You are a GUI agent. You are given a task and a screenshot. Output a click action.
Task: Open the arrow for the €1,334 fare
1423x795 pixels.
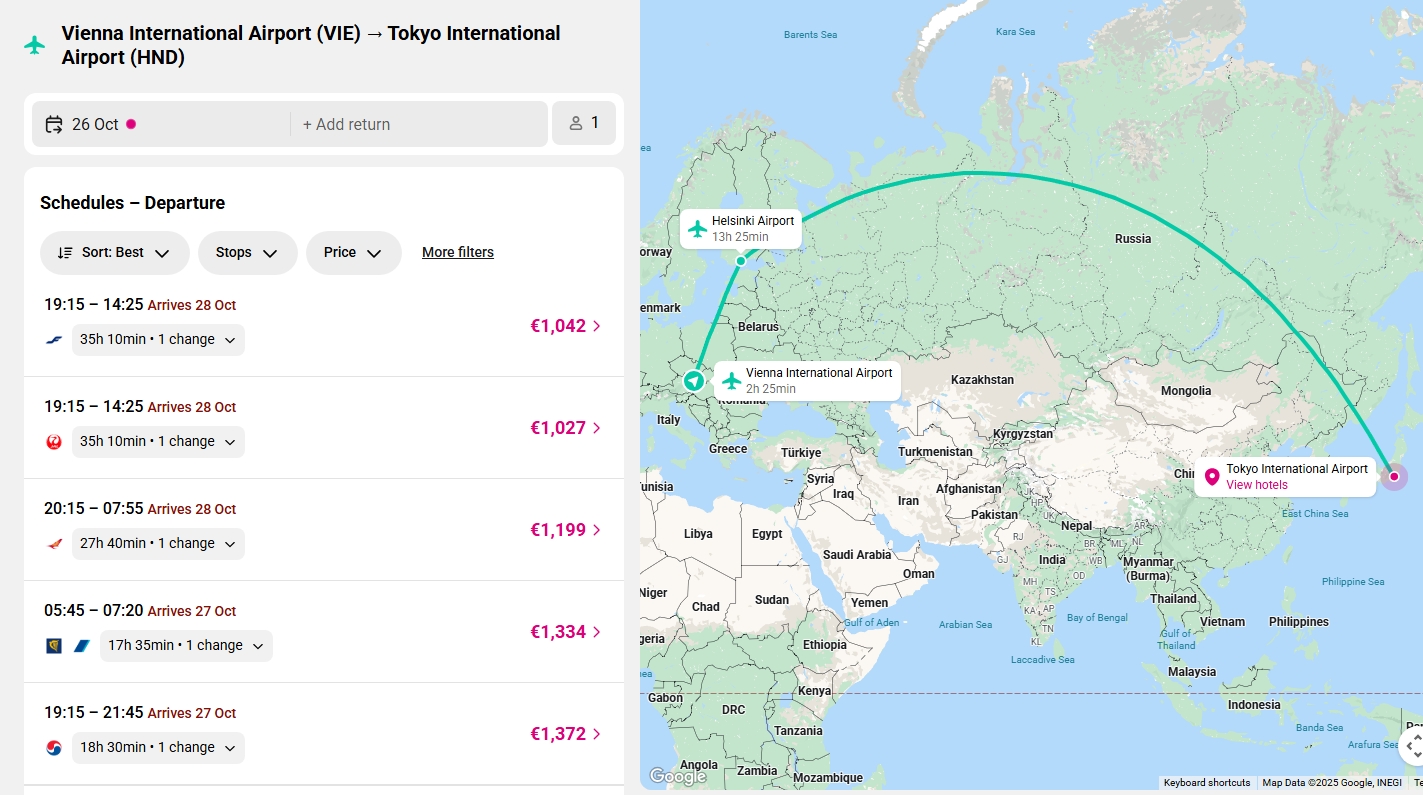597,632
